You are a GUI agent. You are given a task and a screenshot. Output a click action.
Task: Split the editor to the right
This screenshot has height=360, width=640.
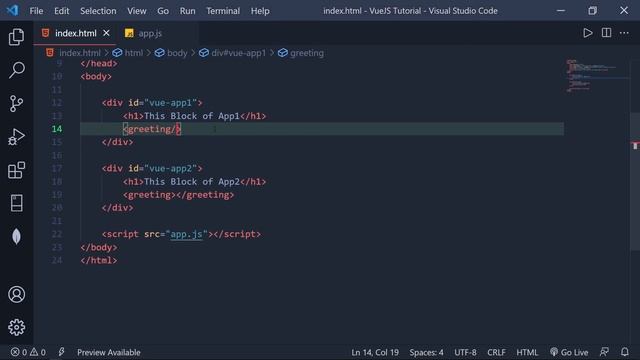point(606,33)
